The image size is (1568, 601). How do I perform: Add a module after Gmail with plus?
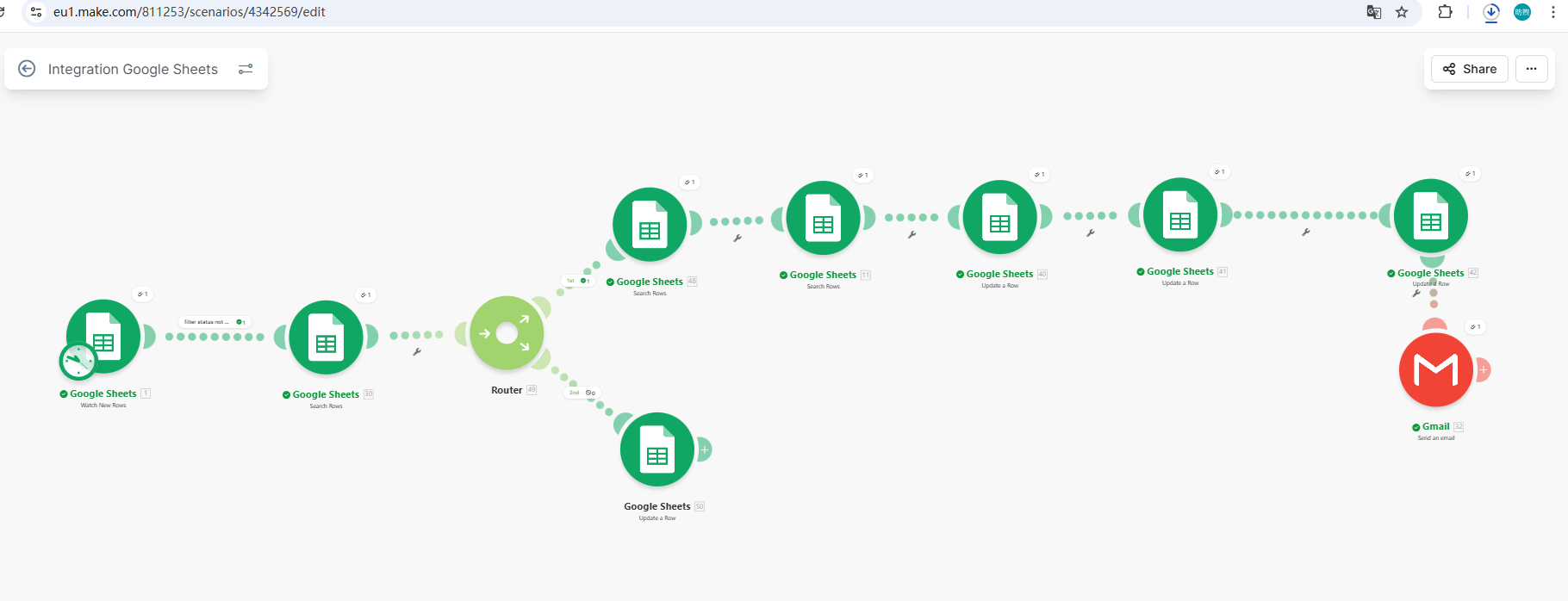[1483, 370]
